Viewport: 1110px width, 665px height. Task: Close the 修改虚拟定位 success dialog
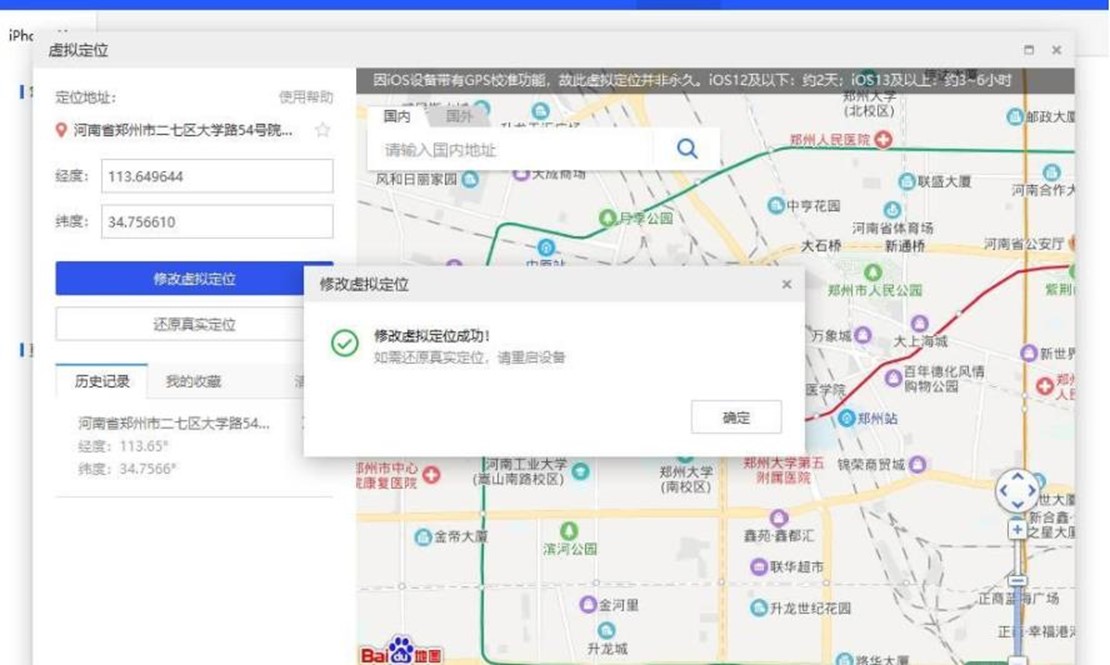coord(786,284)
